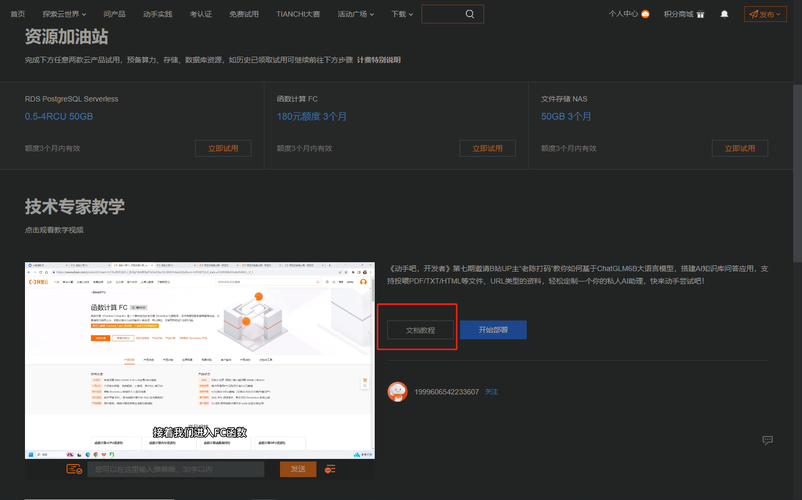Click the 函数计算 FC card title
This screenshot has height=500, width=802.
tap(297, 99)
